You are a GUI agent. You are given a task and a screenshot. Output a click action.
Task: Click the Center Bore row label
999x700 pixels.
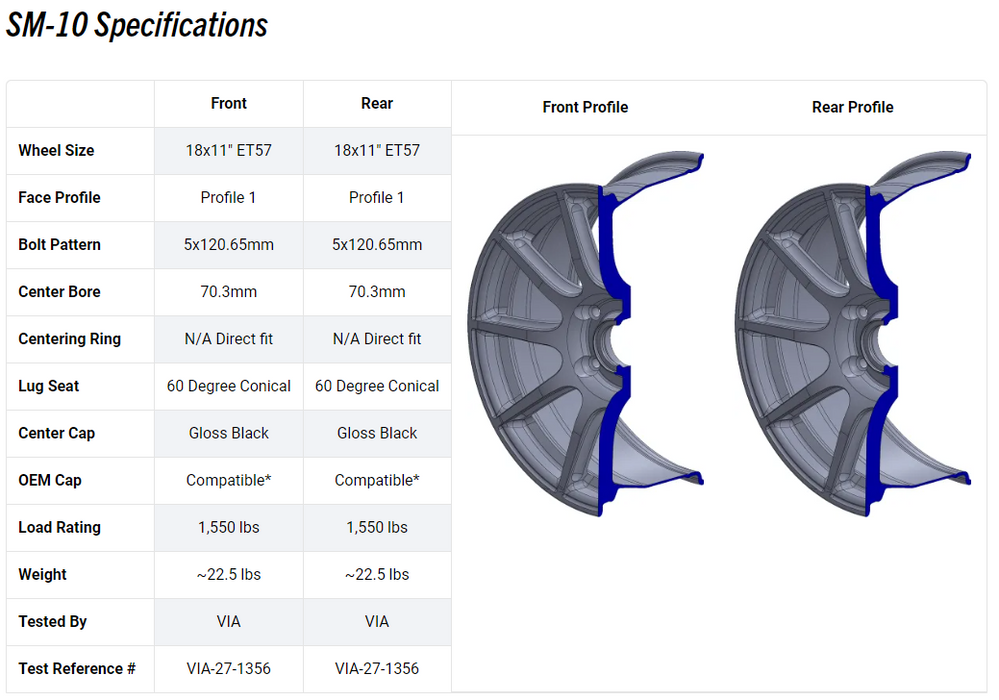[x=58, y=292]
